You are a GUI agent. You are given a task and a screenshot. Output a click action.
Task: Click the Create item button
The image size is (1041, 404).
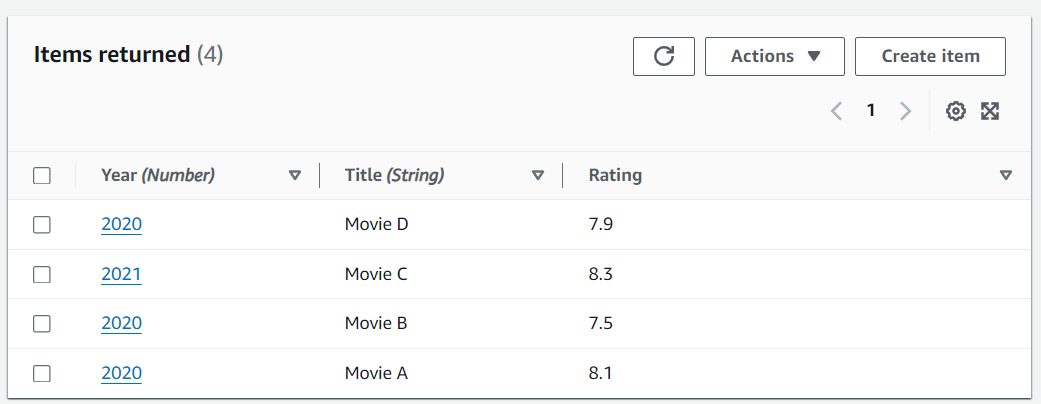[x=930, y=57]
